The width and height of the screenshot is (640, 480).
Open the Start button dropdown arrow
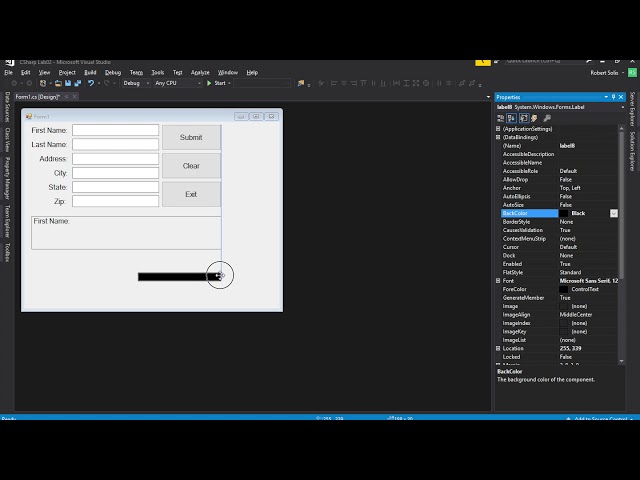229,83
